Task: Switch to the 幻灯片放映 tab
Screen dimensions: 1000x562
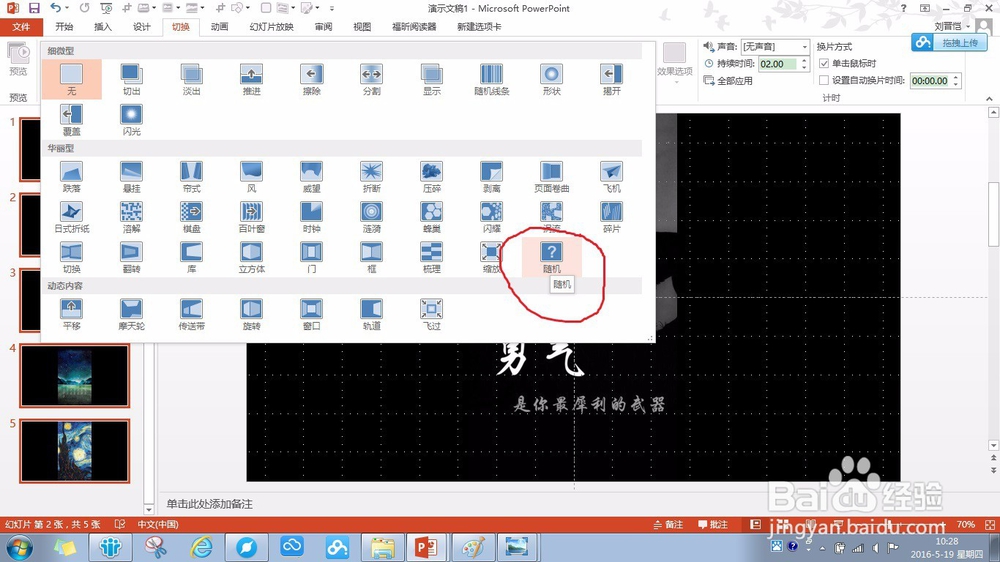Action: [272, 27]
